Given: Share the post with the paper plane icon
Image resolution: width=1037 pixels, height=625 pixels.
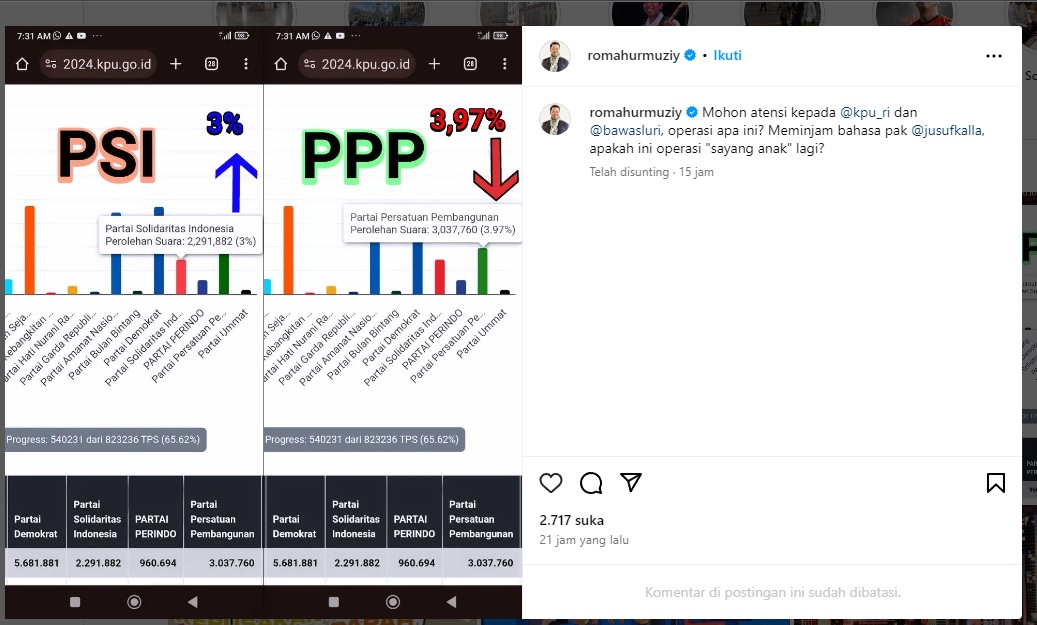Looking at the screenshot, I should pyautogui.click(x=631, y=482).
